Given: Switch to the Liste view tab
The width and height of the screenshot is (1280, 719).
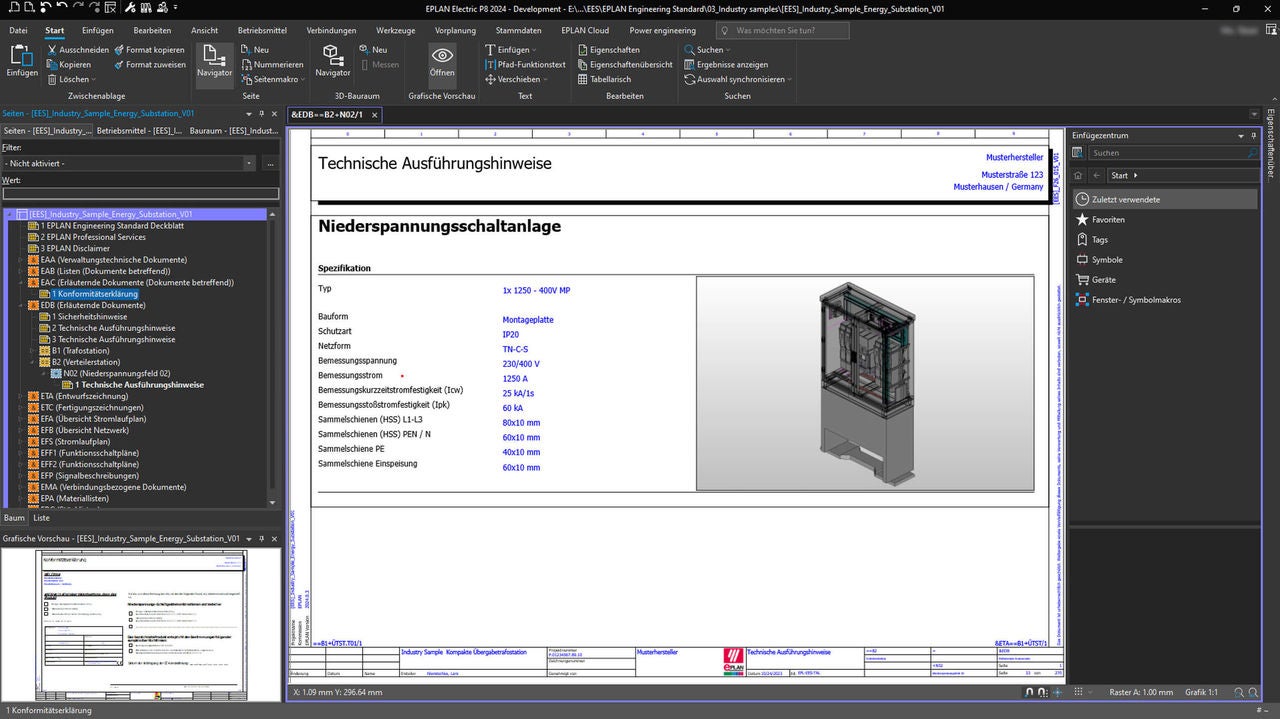Looking at the screenshot, I should click(x=41, y=518).
